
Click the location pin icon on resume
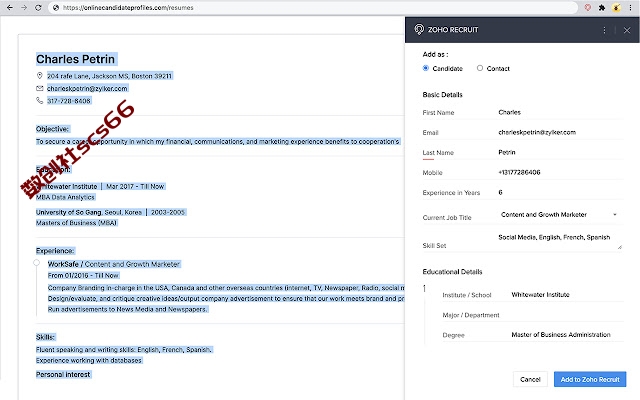(x=40, y=76)
